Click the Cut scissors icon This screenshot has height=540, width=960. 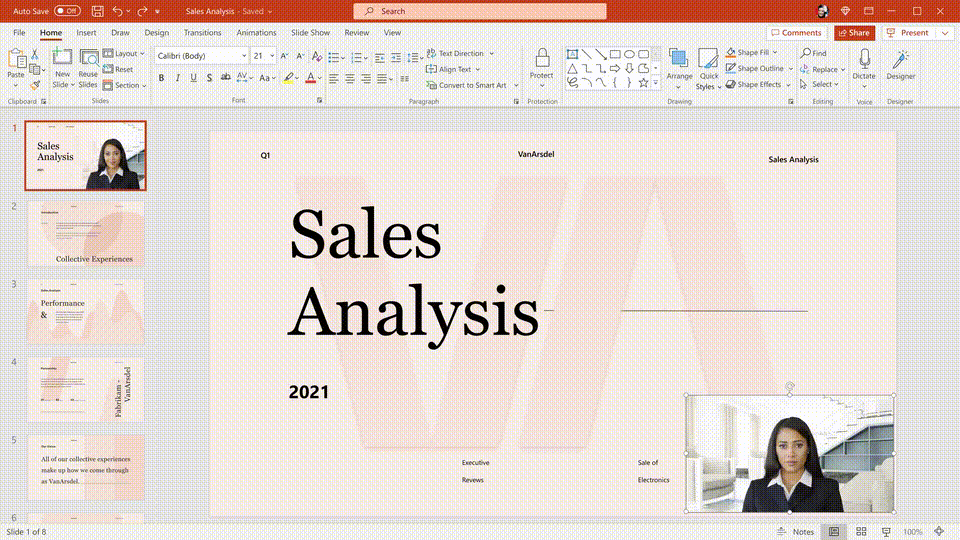point(35,54)
